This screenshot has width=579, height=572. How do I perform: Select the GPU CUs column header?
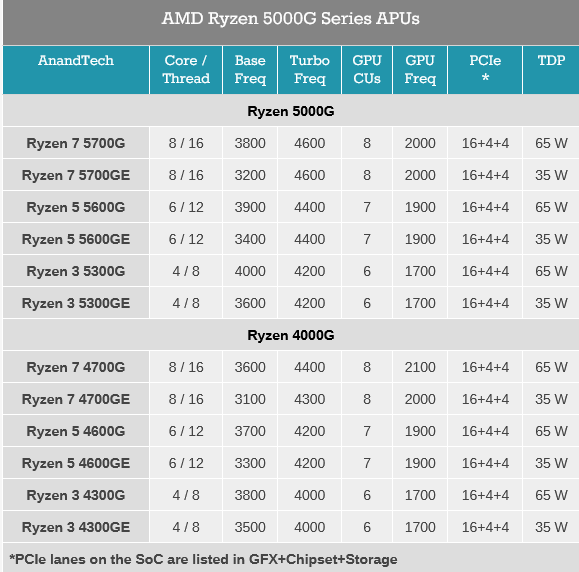tap(367, 69)
